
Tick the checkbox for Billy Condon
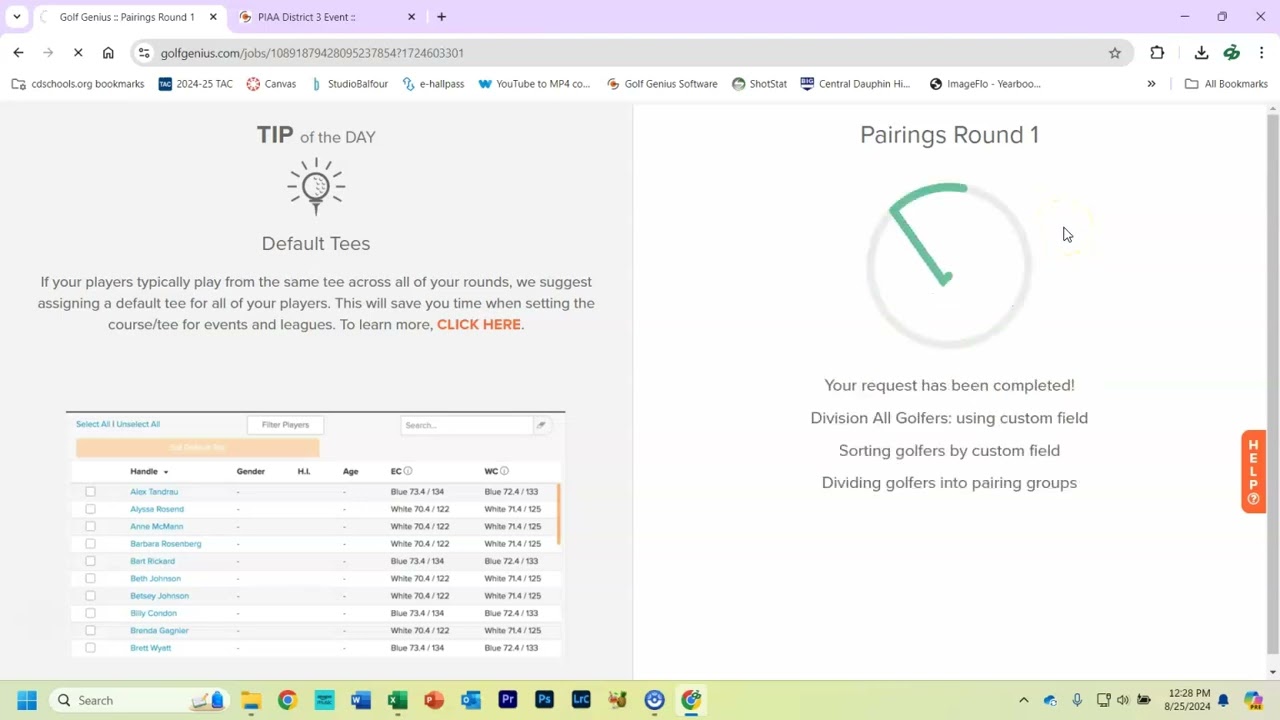90,613
